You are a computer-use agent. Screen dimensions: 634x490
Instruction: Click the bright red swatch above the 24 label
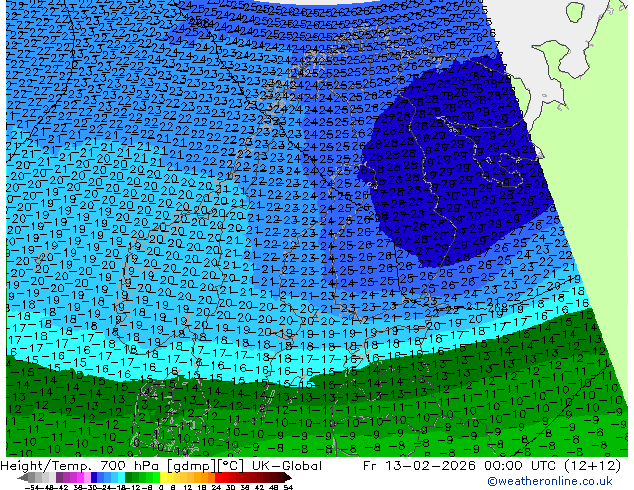click(x=218, y=477)
